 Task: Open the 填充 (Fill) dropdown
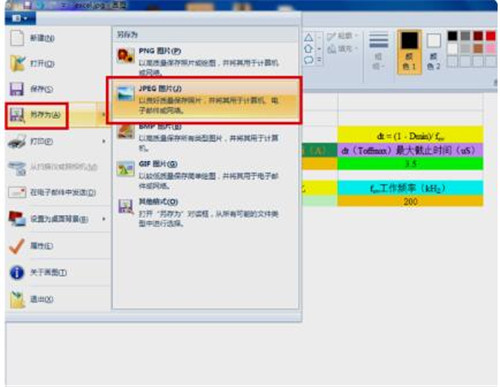click(x=342, y=49)
